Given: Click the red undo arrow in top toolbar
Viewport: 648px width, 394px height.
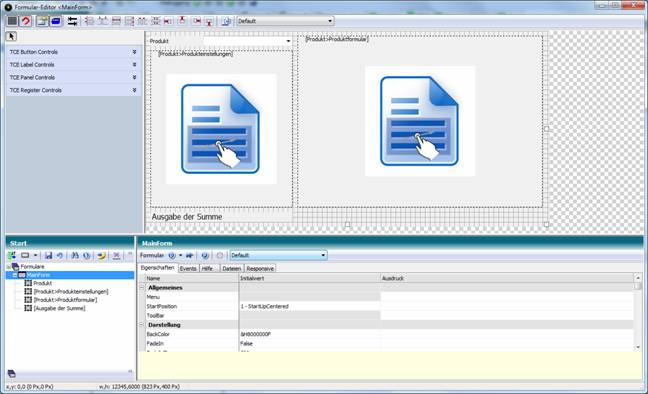Looking at the screenshot, I should (26, 21).
